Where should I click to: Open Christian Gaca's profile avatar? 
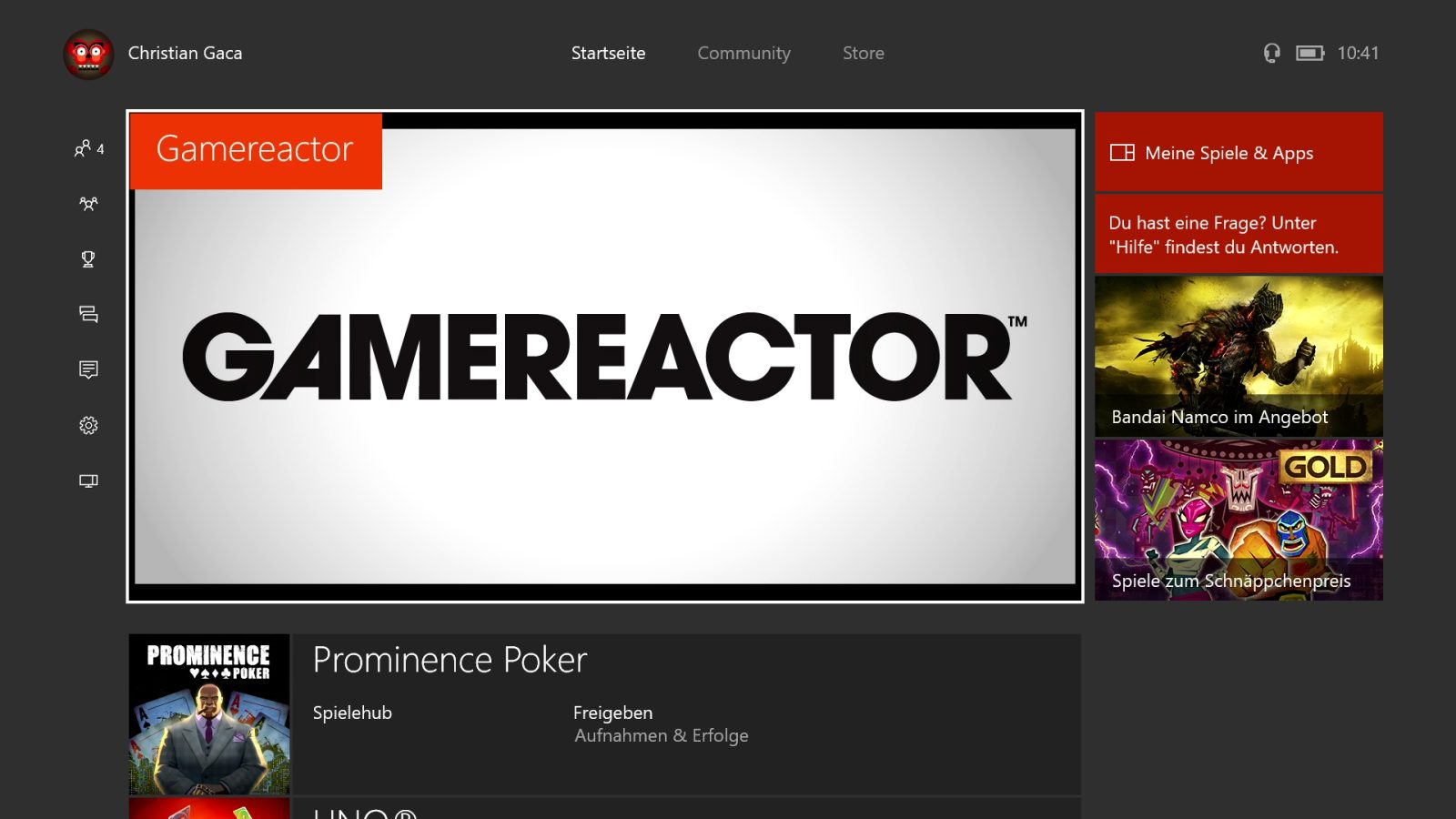click(88, 54)
